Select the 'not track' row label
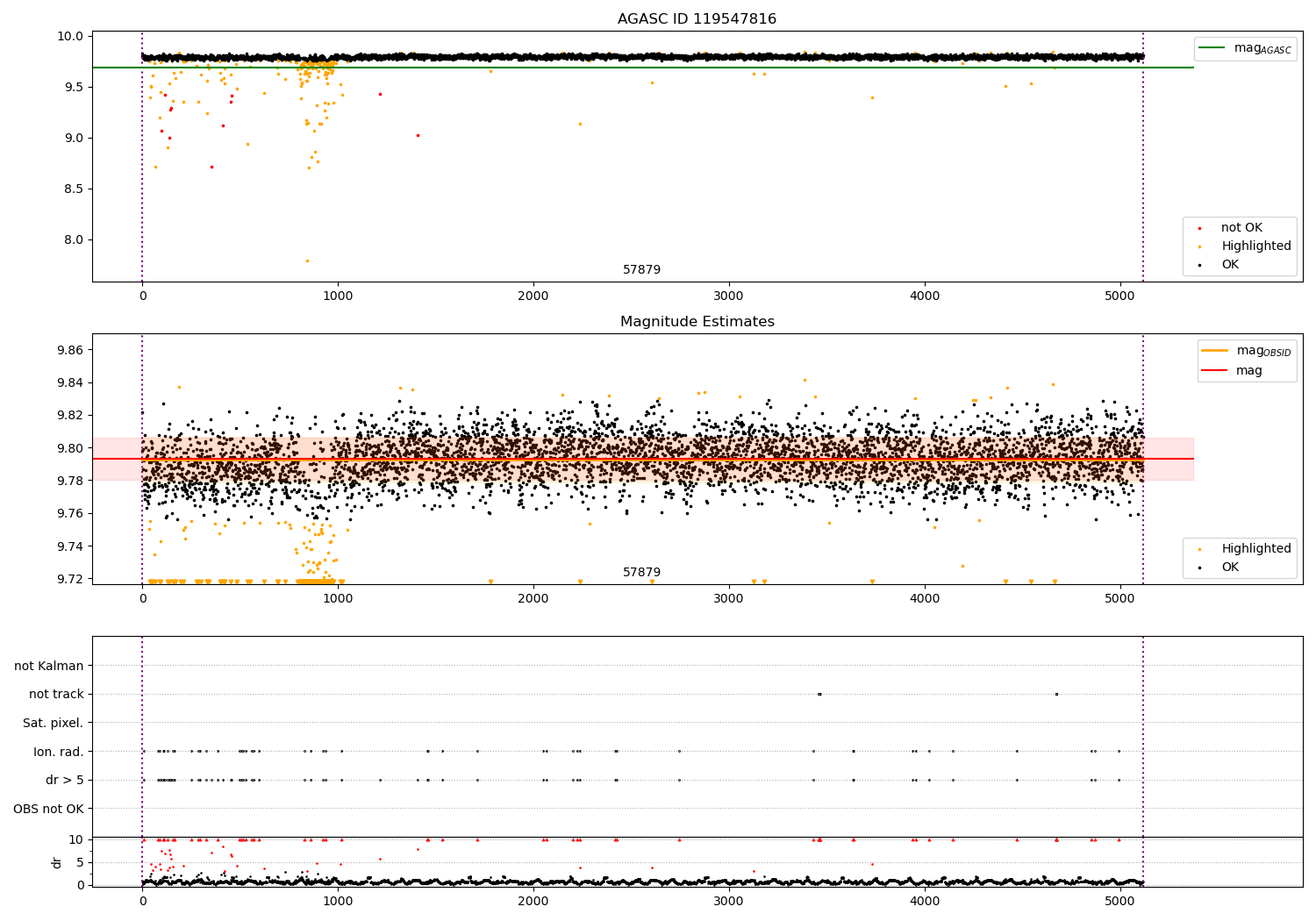1316x921 pixels. 56,694
